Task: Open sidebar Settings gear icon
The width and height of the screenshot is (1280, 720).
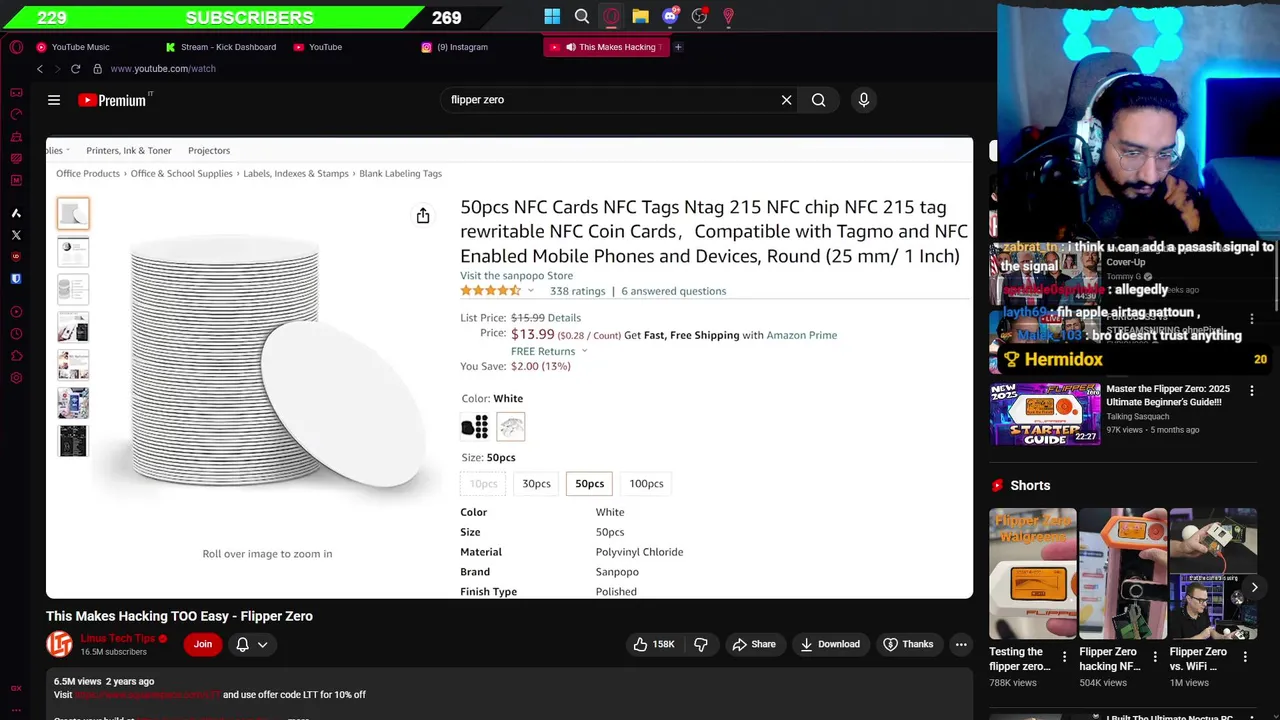Action: point(16,378)
